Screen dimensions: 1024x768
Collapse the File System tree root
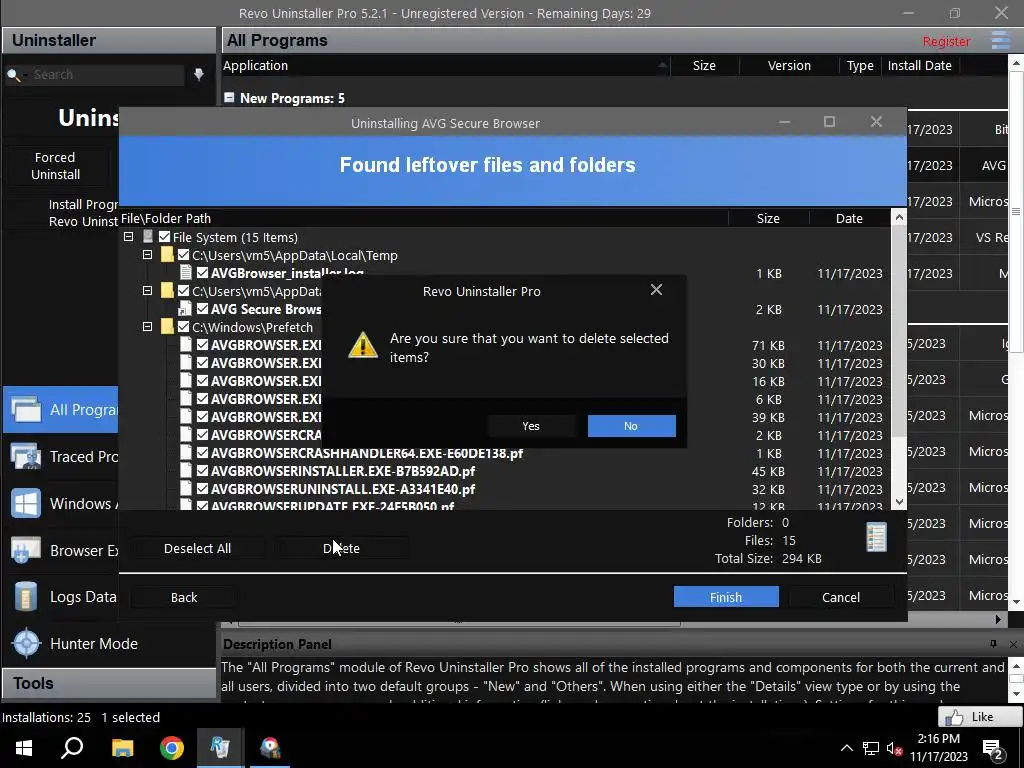[129, 236]
